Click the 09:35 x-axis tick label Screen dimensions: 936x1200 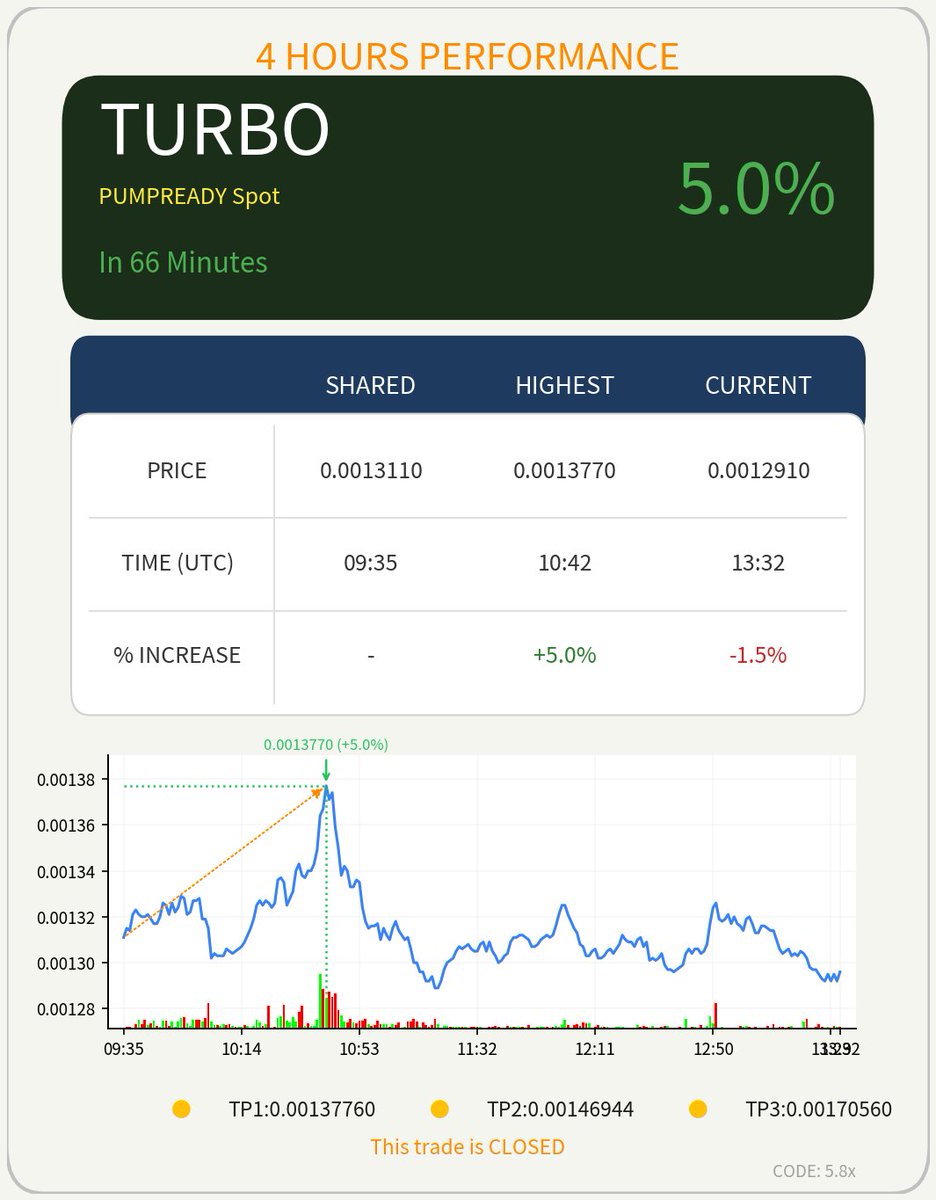click(x=124, y=1049)
